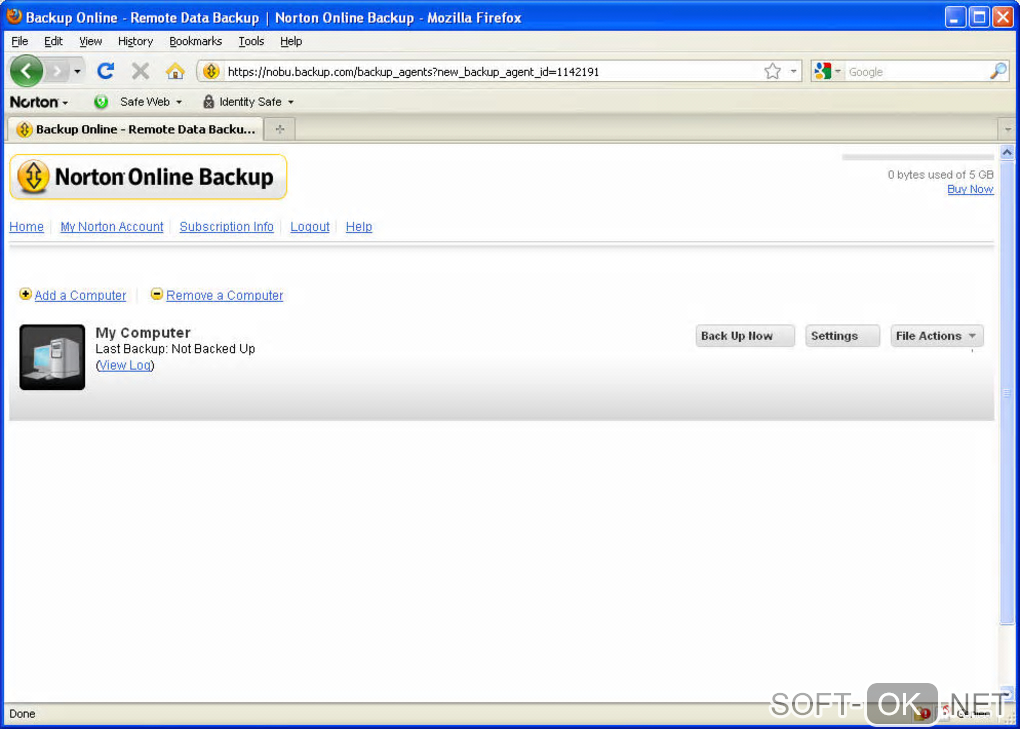The height and width of the screenshot is (729, 1020).
Task: Click the Remove a Computer minus icon
Action: [157, 294]
